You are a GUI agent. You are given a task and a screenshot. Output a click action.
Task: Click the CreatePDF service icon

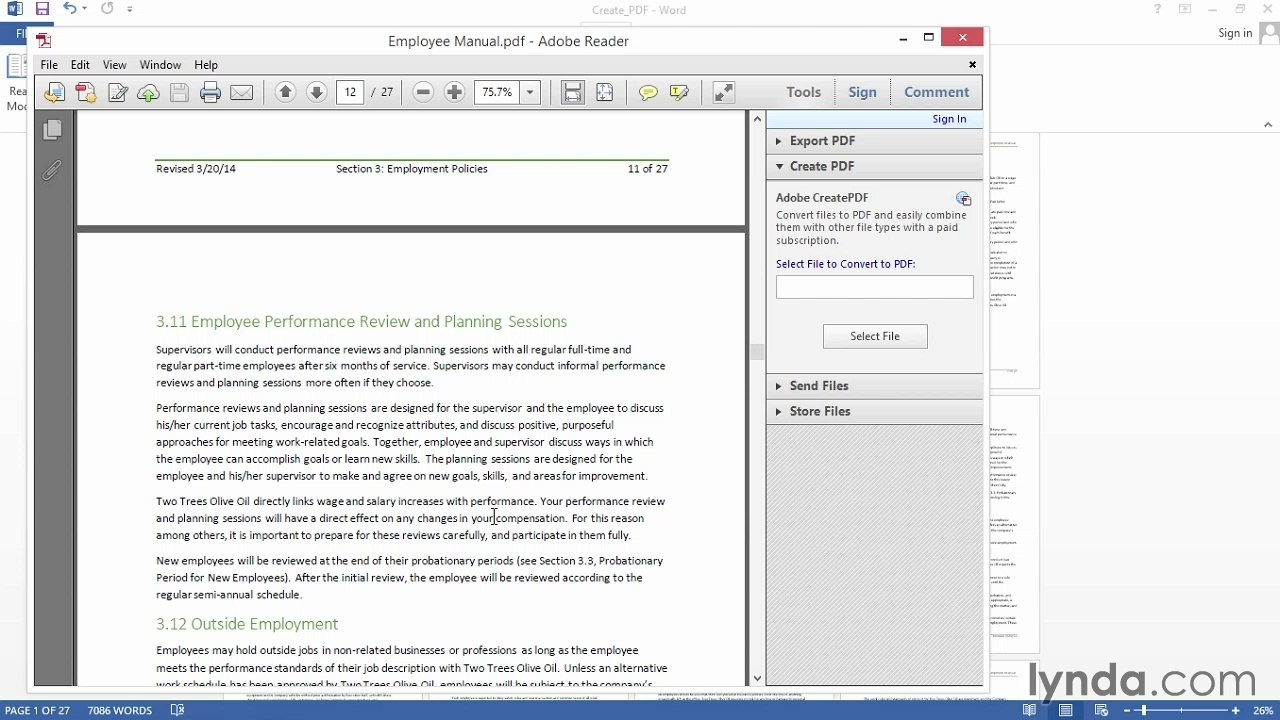[963, 199]
